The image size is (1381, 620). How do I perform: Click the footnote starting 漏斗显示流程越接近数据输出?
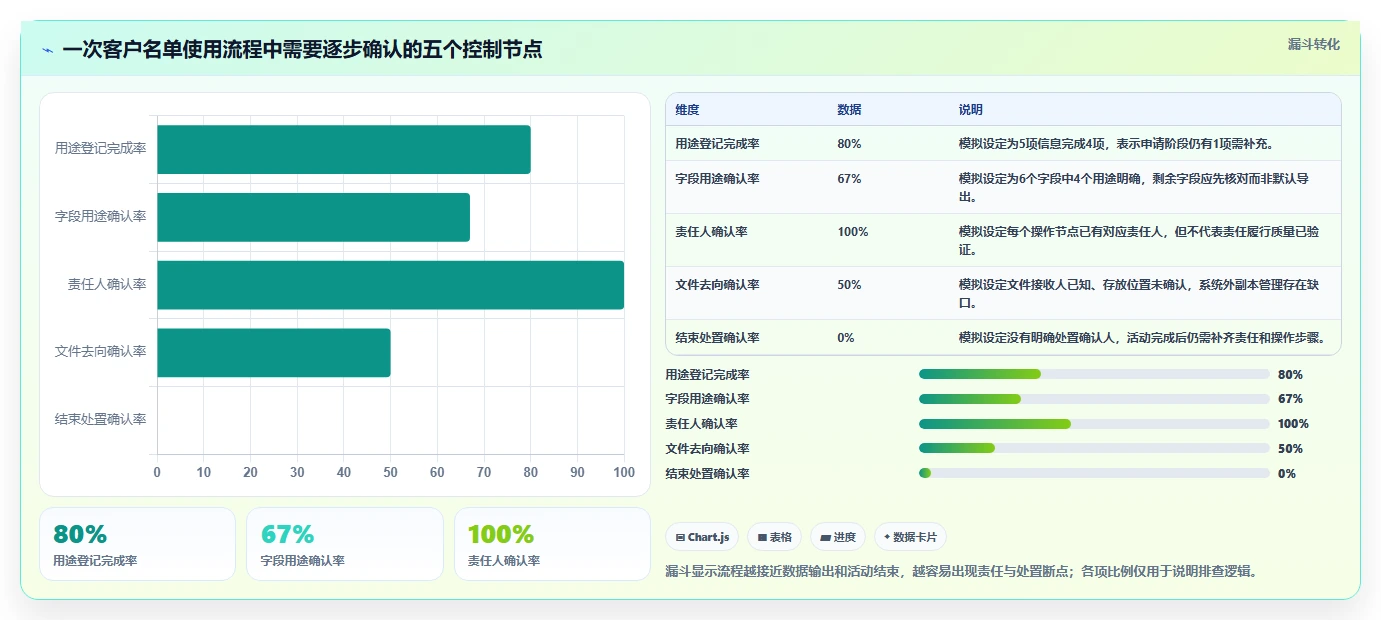[961, 572]
